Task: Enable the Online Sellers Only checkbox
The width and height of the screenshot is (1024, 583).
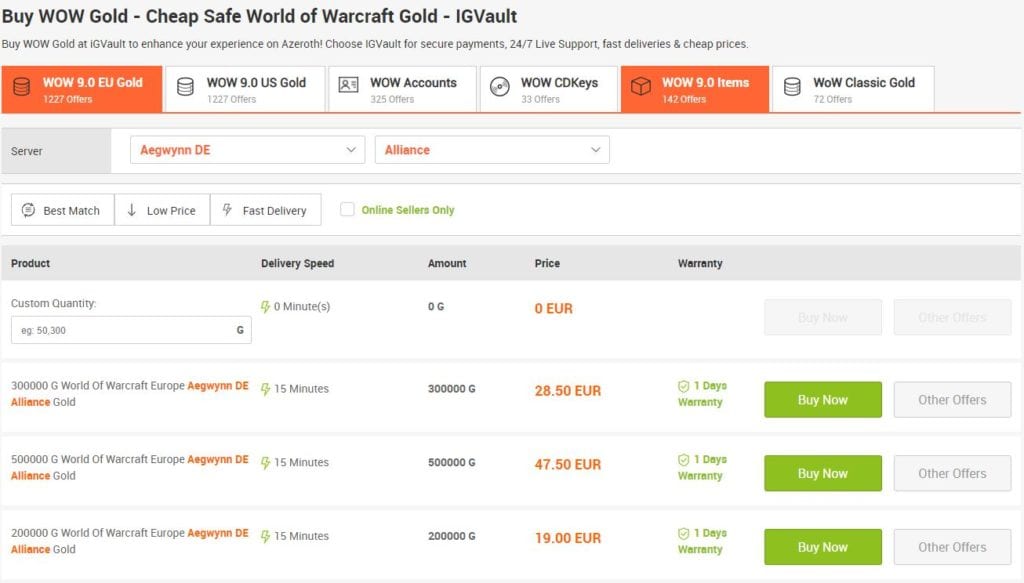Action: tap(347, 210)
